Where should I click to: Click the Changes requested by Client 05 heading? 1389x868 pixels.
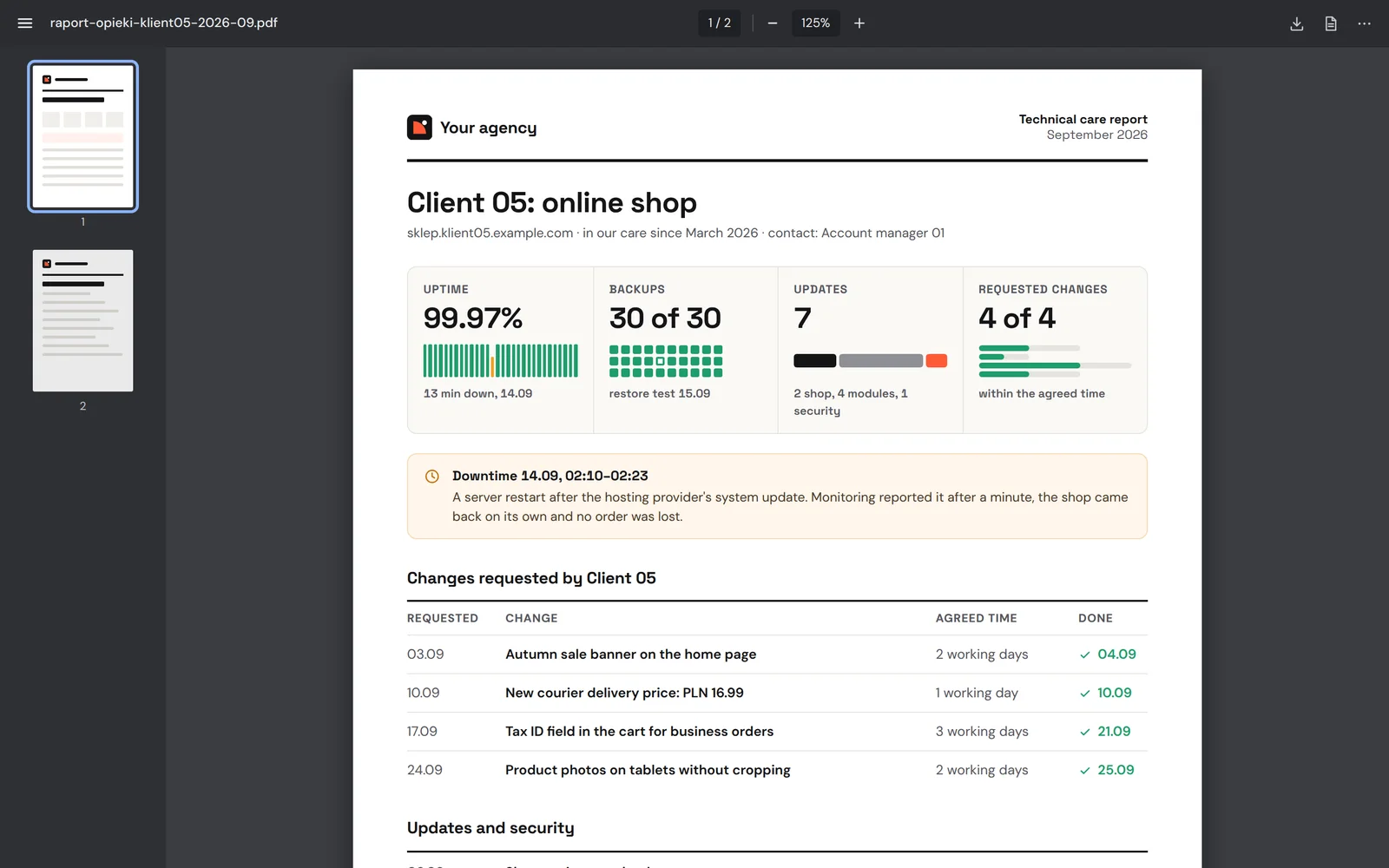point(531,578)
